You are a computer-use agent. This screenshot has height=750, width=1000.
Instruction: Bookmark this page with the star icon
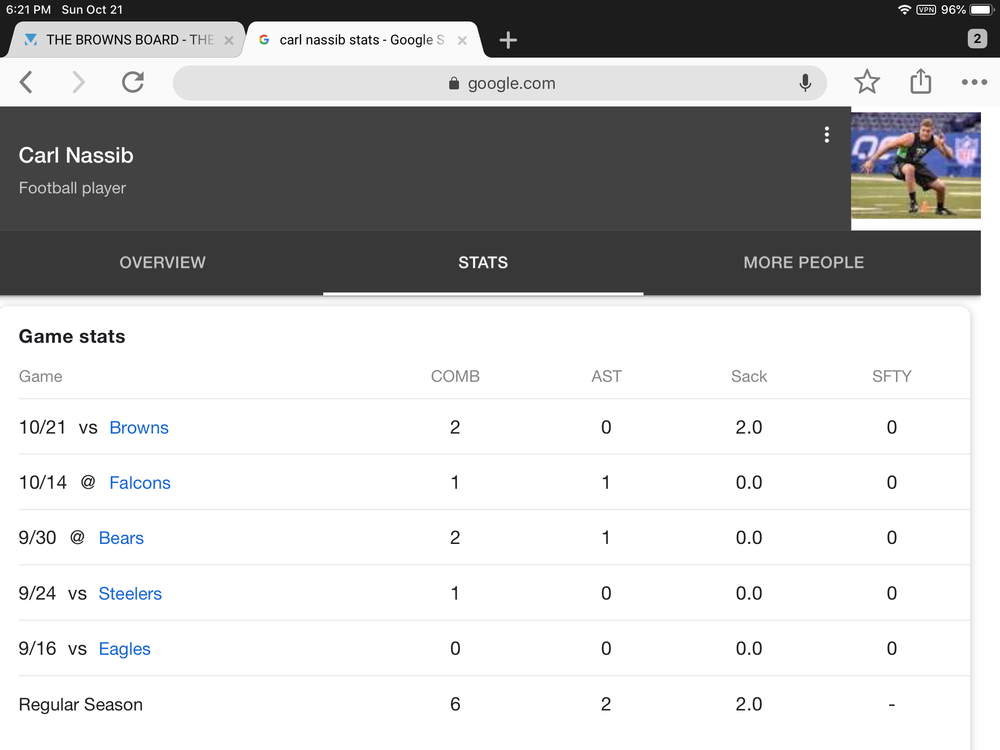pos(867,82)
